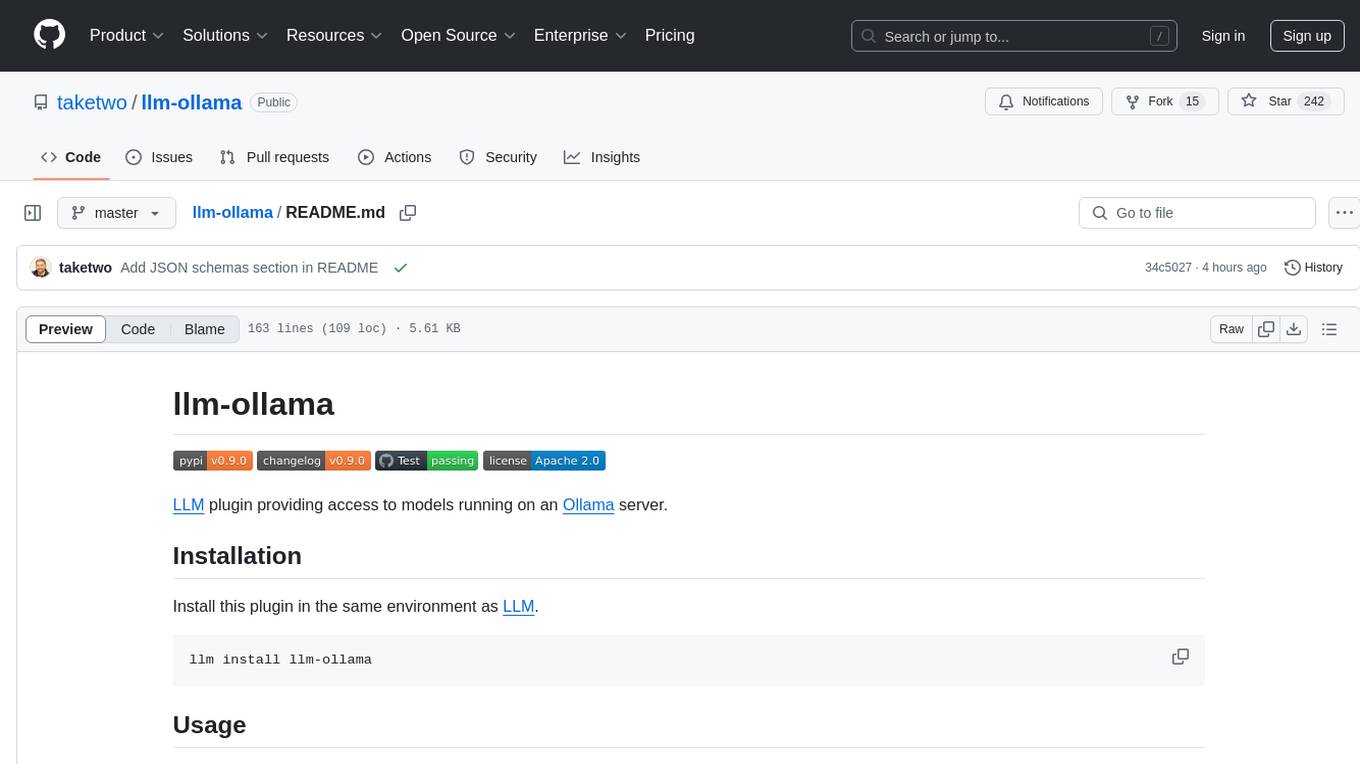Switch to the Code tab
The height and width of the screenshot is (764, 1360).
(x=71, y=157)
